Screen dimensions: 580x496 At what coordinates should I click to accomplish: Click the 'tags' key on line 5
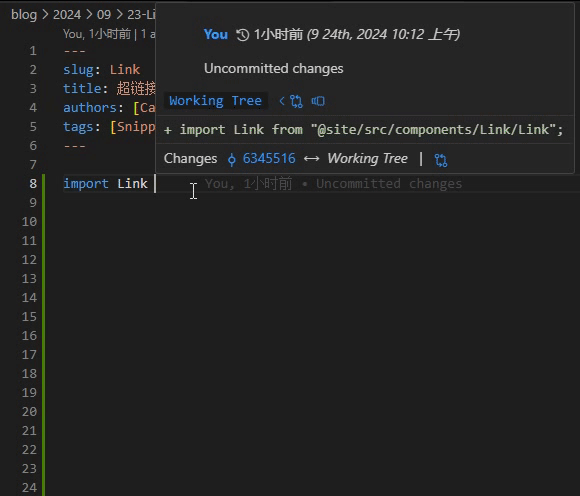point(78,127)
